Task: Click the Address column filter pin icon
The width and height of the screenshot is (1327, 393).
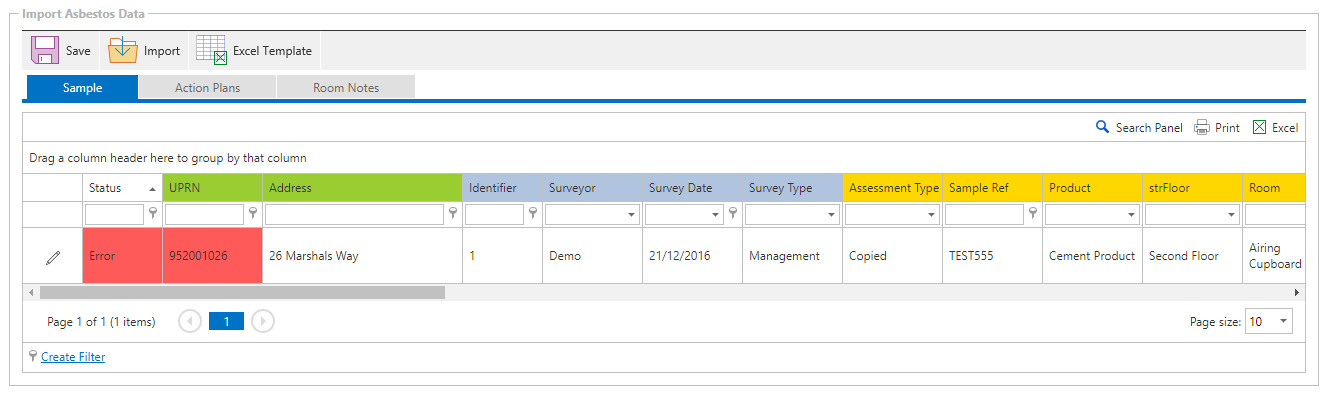Action: [x=453, y=213]
